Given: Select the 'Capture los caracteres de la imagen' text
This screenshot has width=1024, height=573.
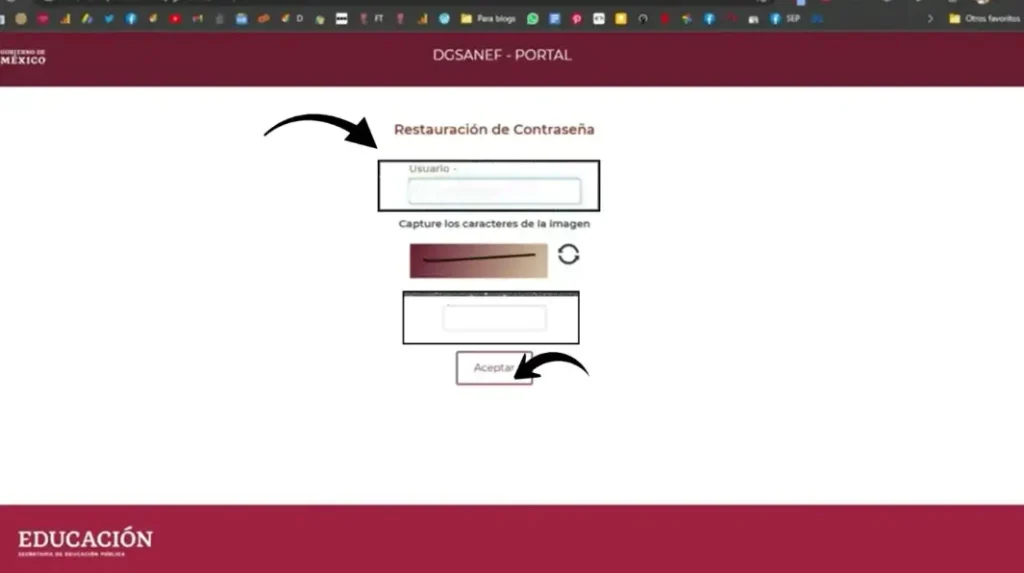Looking at the screenshot, I should pyautogui.click(x=494, y=223).
